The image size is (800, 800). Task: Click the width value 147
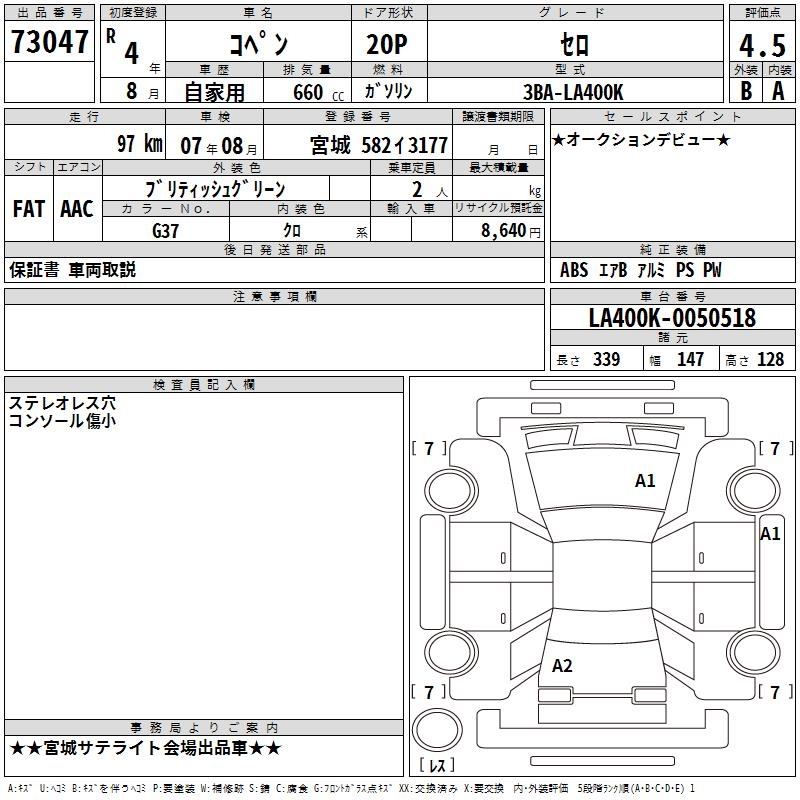click(690, 359)
